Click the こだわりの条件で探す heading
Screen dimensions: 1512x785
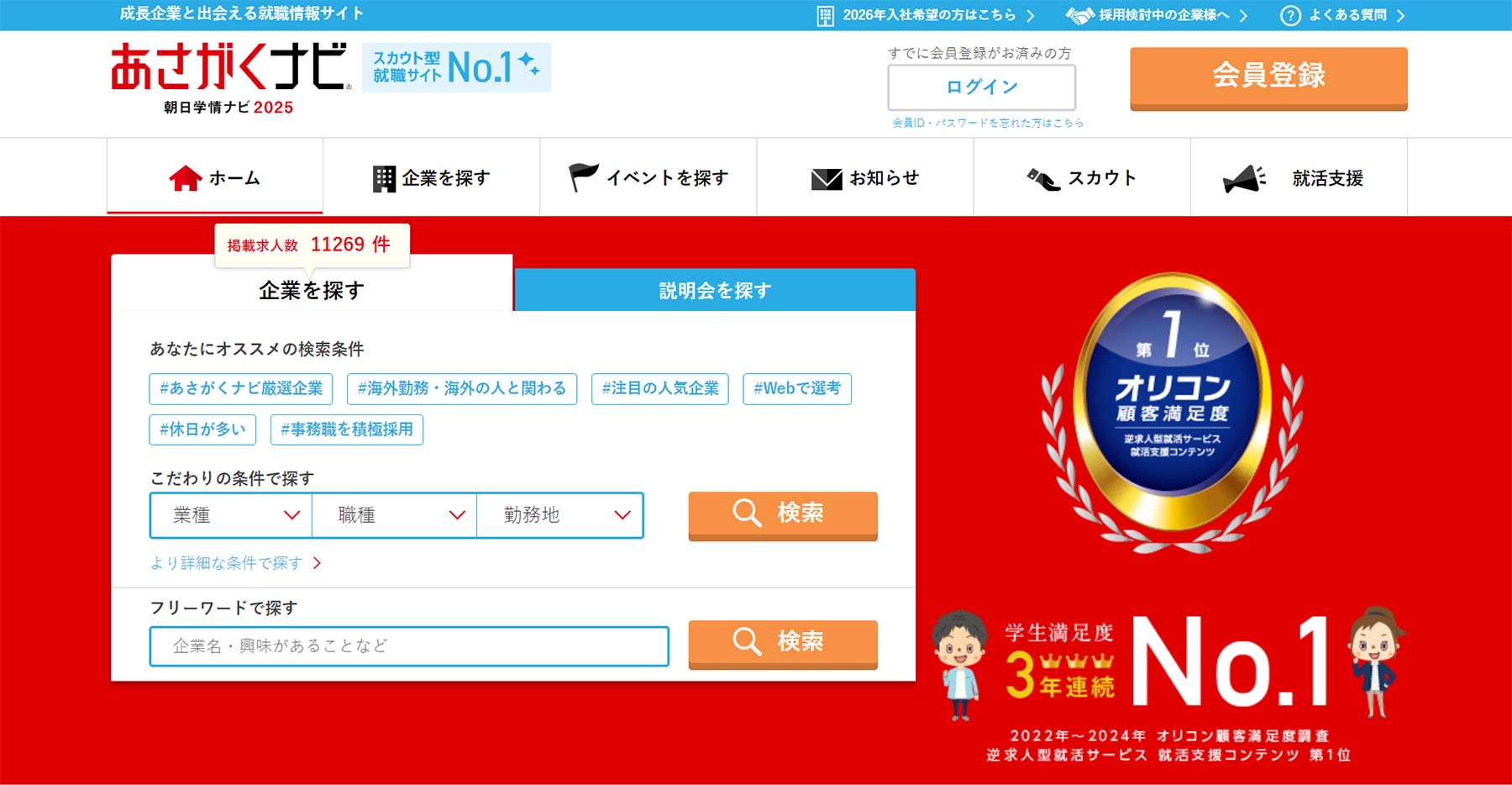click(232, 478)
